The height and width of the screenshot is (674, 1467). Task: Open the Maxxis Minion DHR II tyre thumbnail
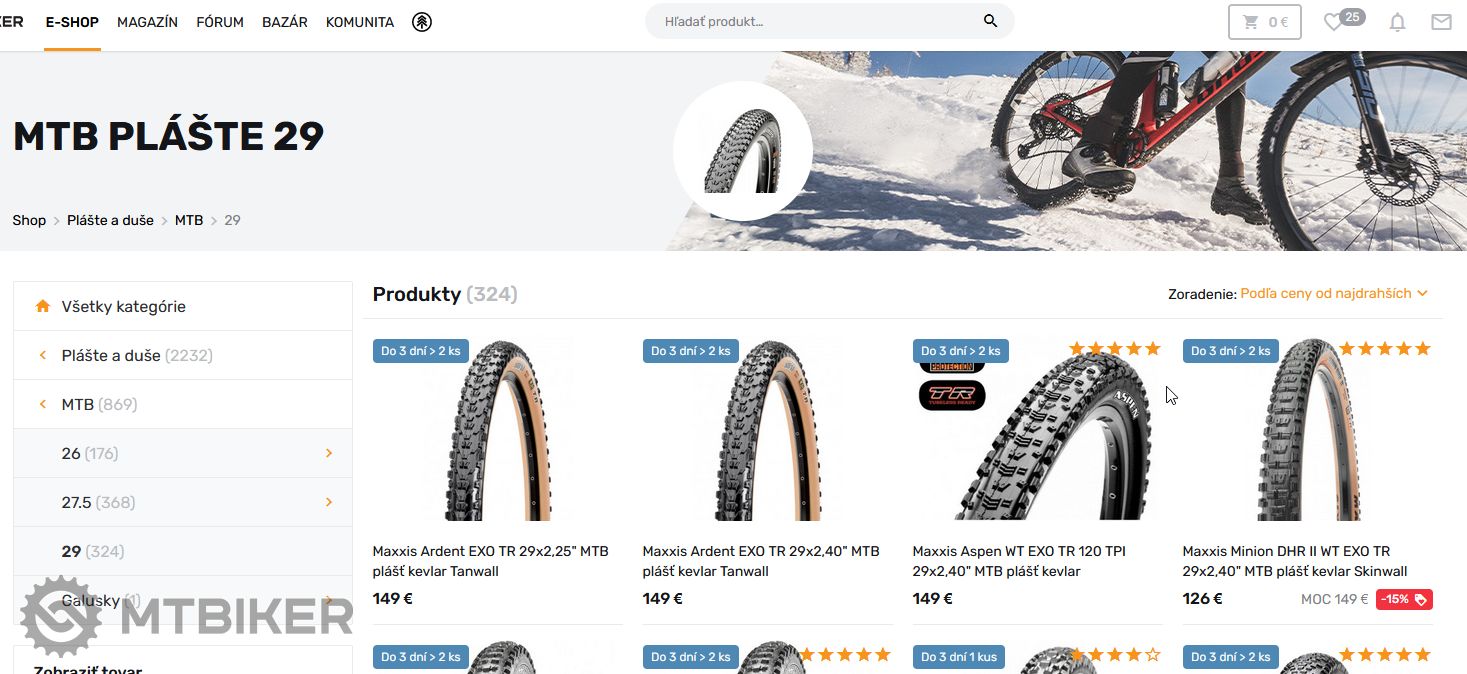[x=1307, y=430]
